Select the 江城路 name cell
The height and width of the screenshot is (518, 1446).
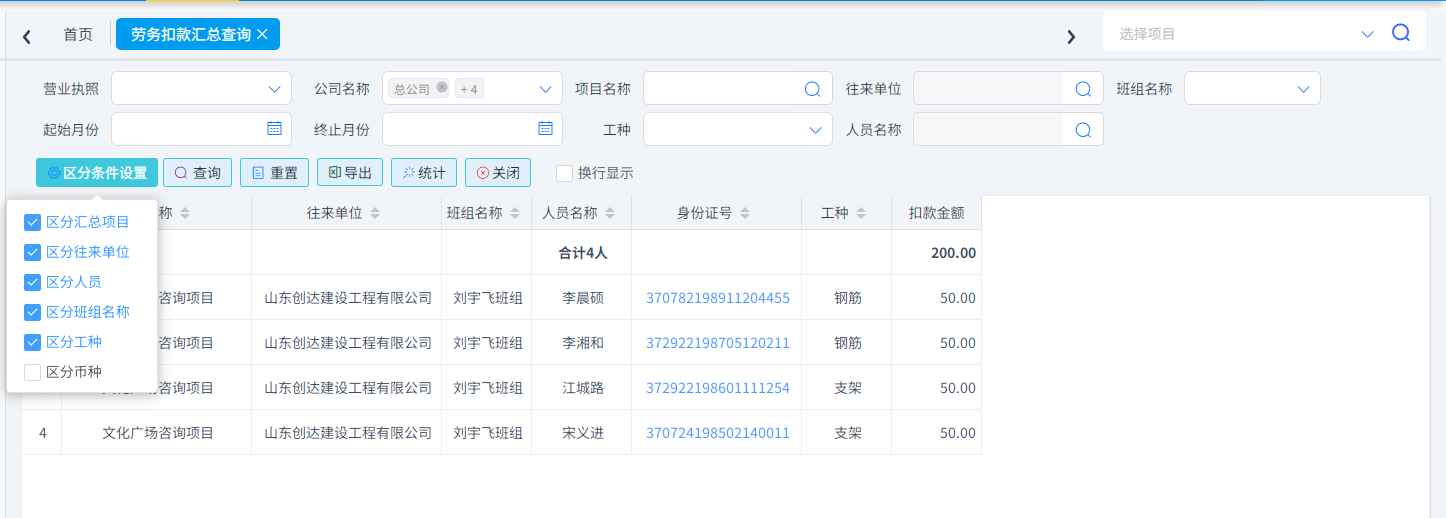click(x=582, y=388)
